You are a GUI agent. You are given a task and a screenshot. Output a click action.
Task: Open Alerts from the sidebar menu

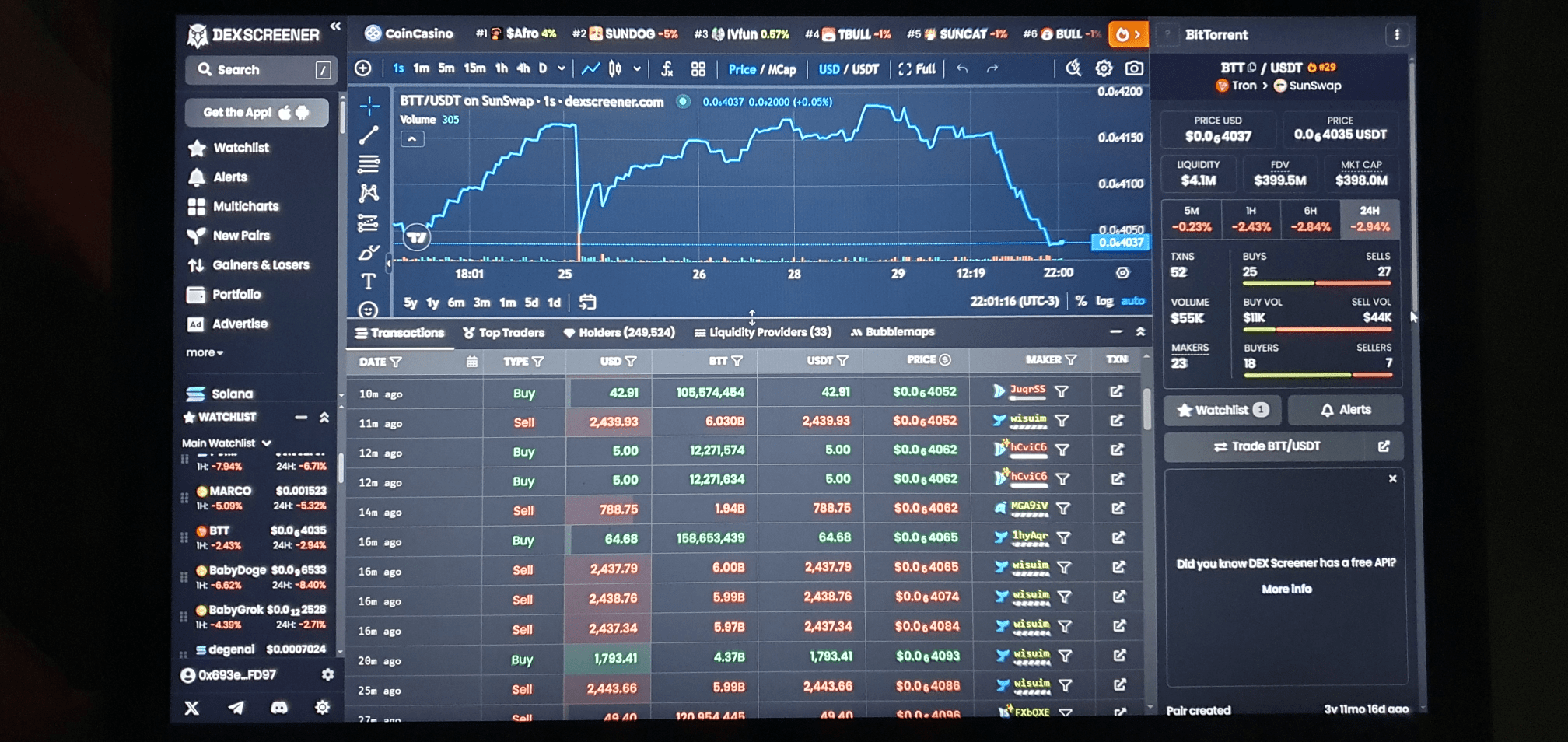pyautogui.click(x=219, y=177)
